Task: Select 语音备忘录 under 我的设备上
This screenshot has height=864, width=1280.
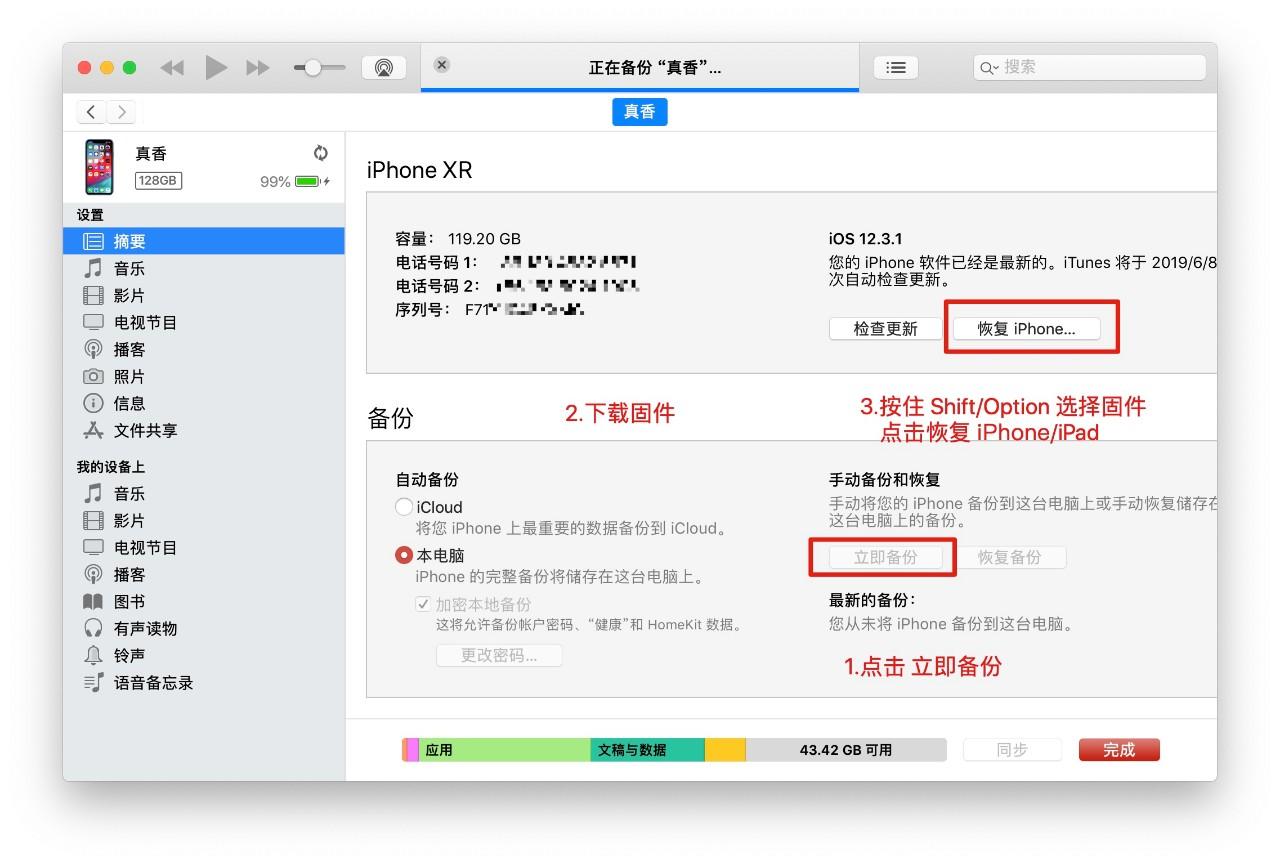Action: 160,683
